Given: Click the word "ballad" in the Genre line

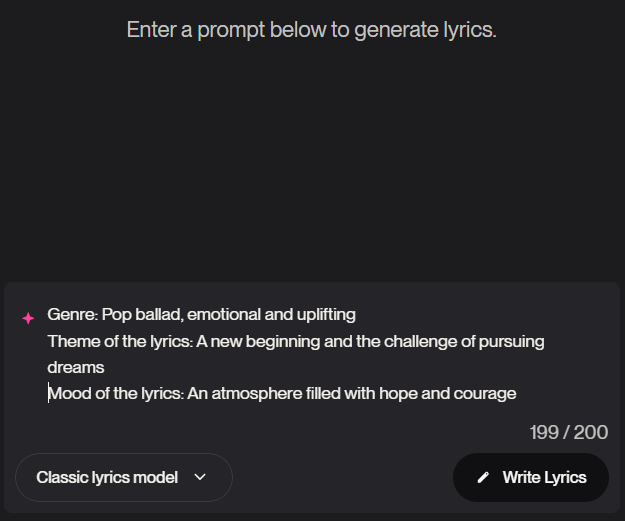Looking at the screenshot, I should (158, 315).
